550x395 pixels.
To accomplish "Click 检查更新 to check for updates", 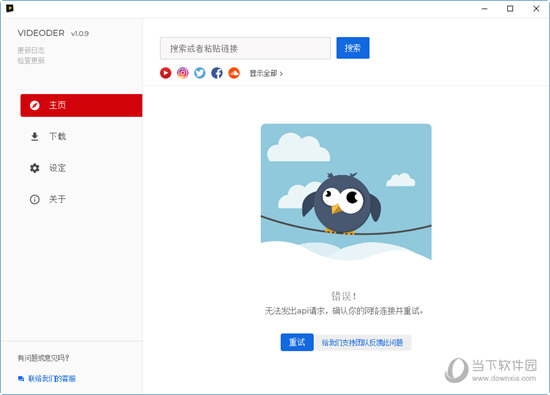I will point(31,61).
